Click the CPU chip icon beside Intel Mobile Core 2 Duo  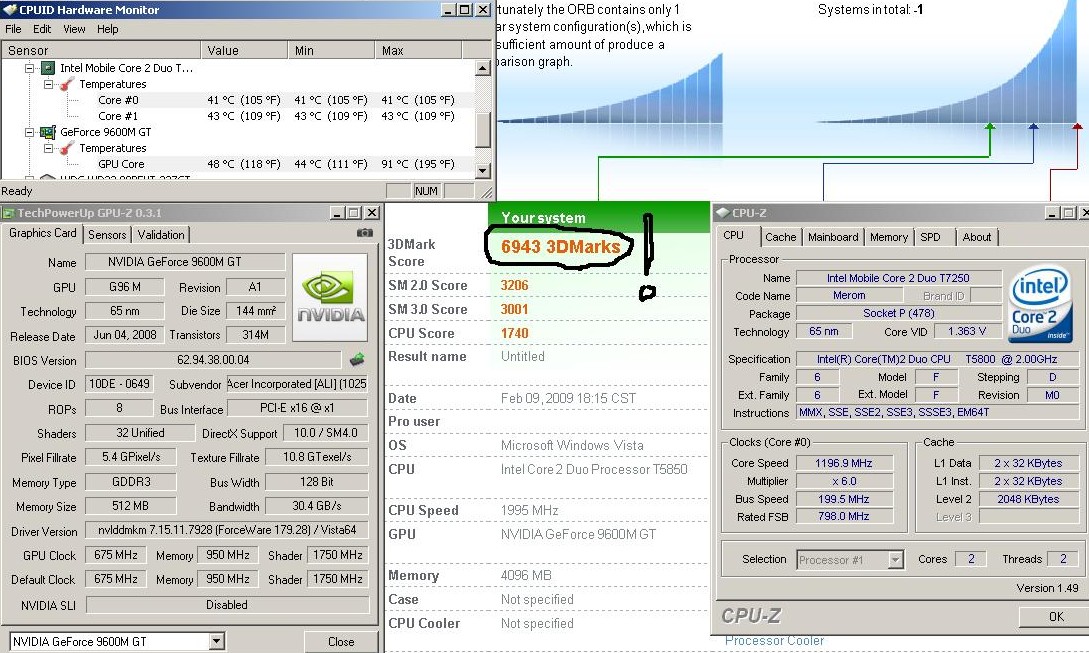pos(48,68)
